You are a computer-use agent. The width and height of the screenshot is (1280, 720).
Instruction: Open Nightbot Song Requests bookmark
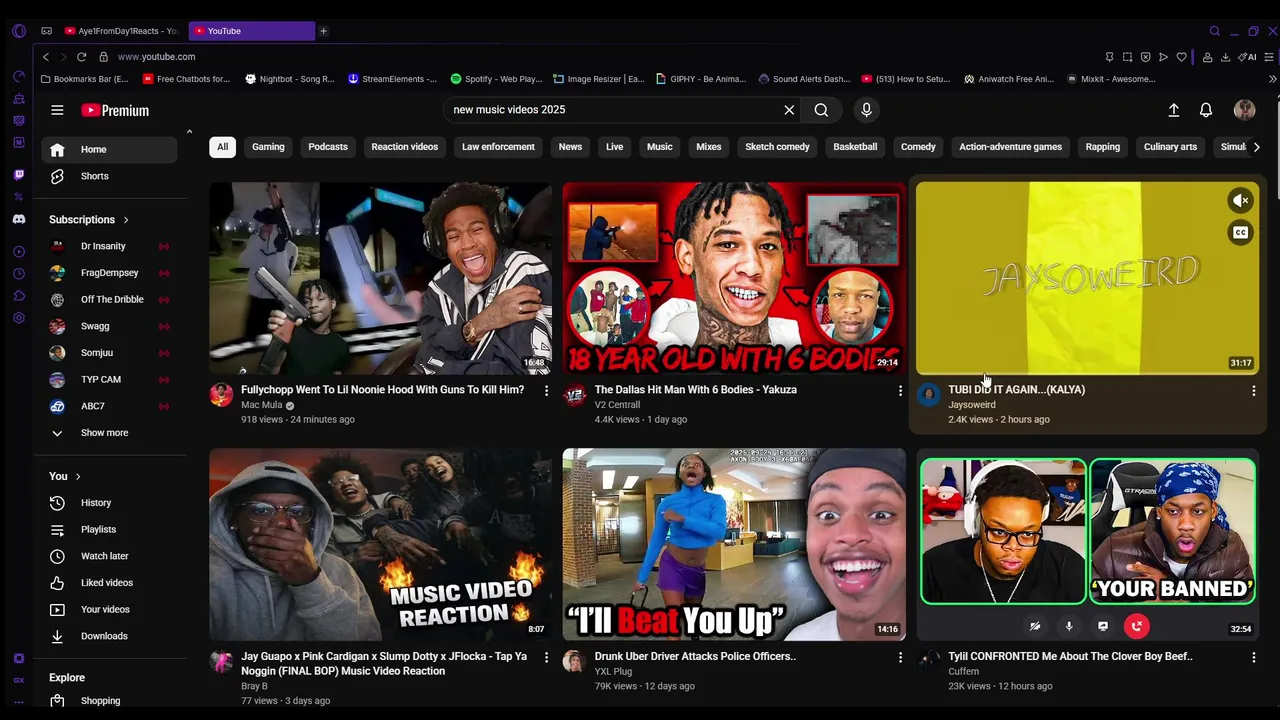point(290,79)
